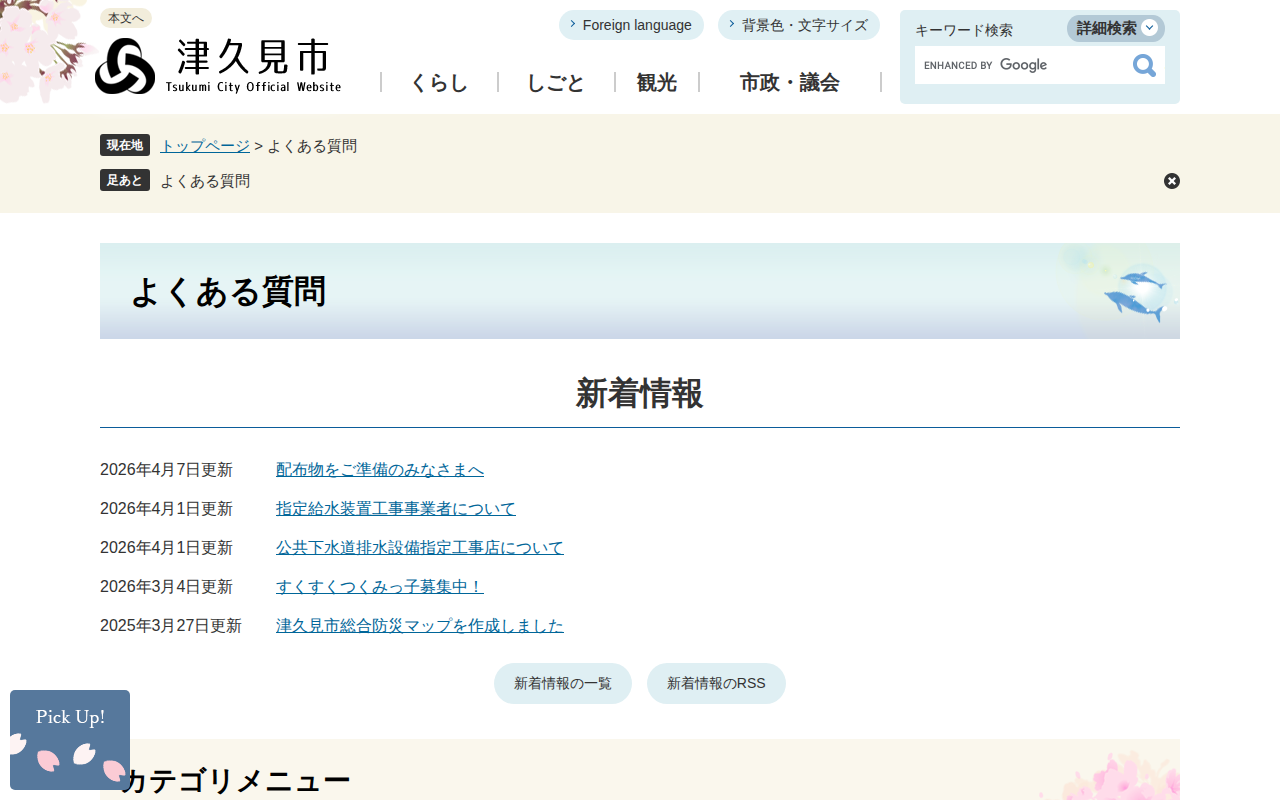Open 新着情報のRSS feed
The width and height of the screenshot is (1280, 800).
pyautogui.click(x=716, y=683)
